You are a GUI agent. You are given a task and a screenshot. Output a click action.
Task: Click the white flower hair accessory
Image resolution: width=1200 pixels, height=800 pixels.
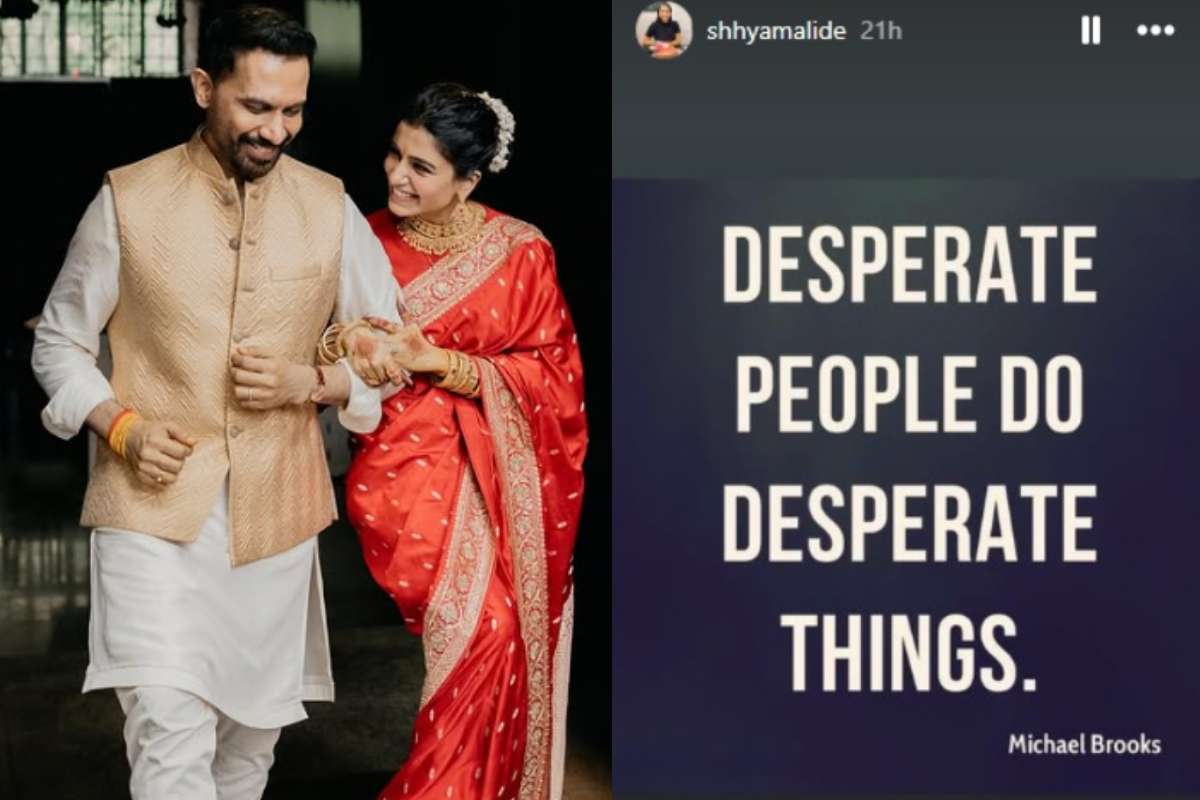pyautogui.click(x=498, y=130)
